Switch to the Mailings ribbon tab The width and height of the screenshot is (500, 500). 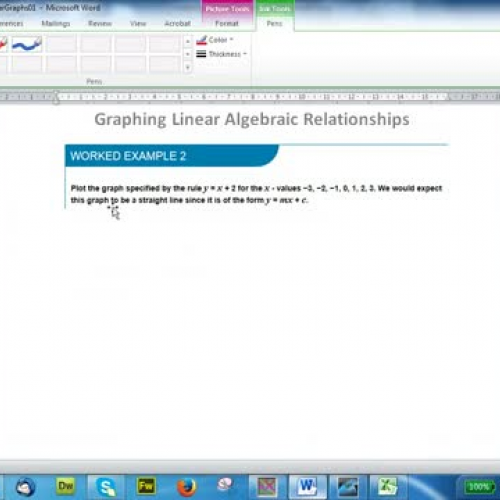56,23
